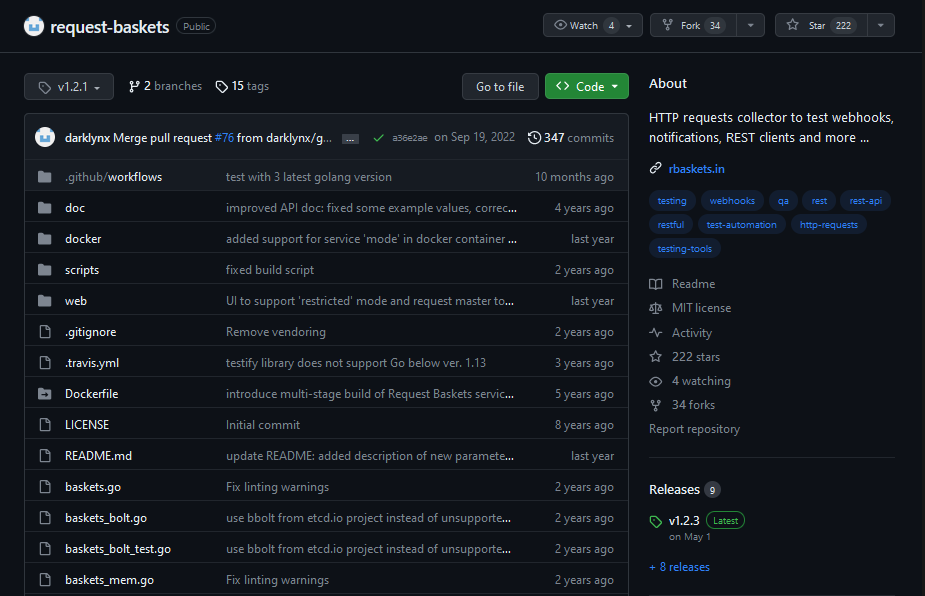Select the http-requests topic tag
The image size is (925, 596).
click(x=828, y=225)
